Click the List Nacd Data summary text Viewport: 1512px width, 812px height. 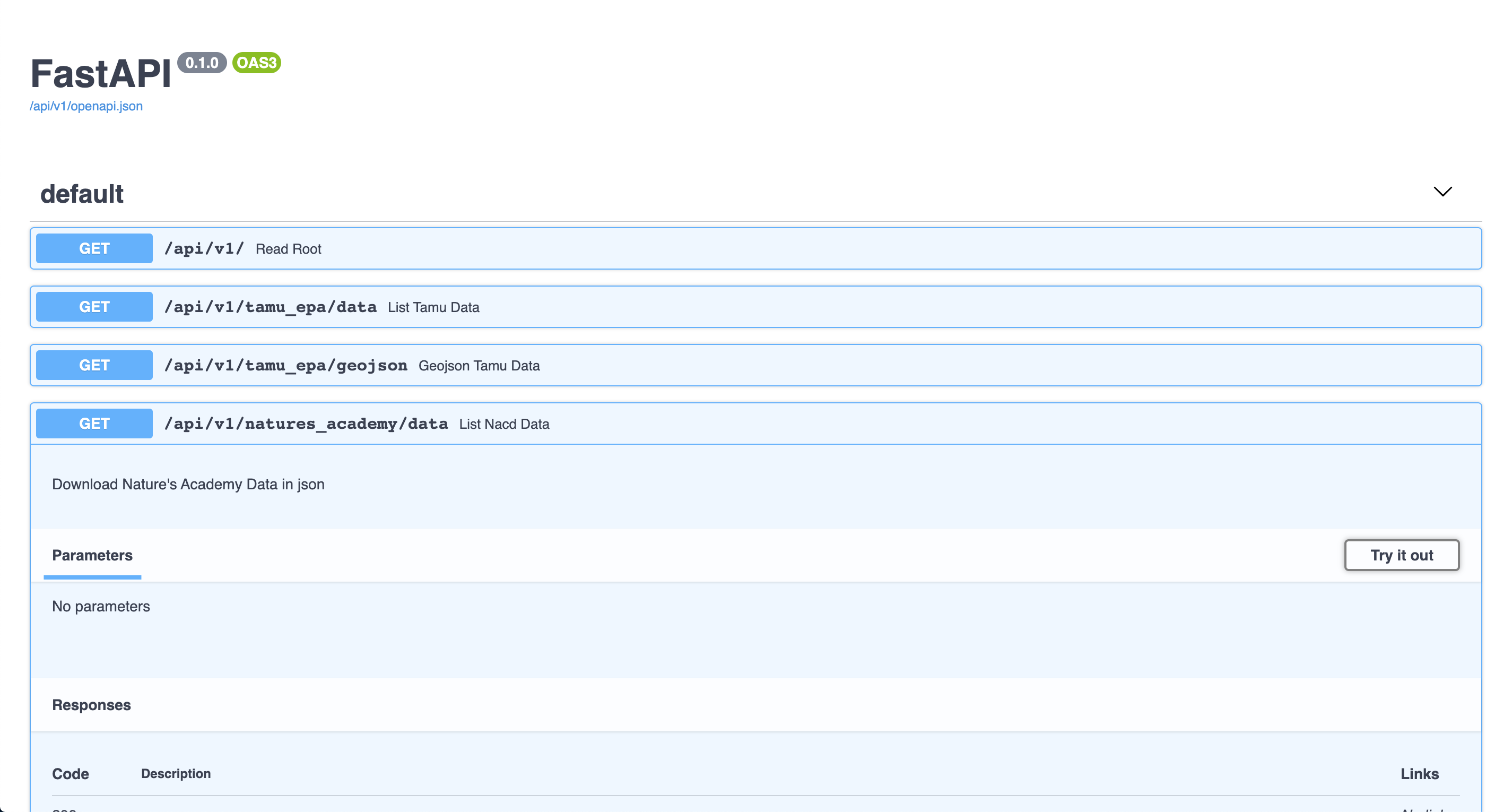[504, 424]
